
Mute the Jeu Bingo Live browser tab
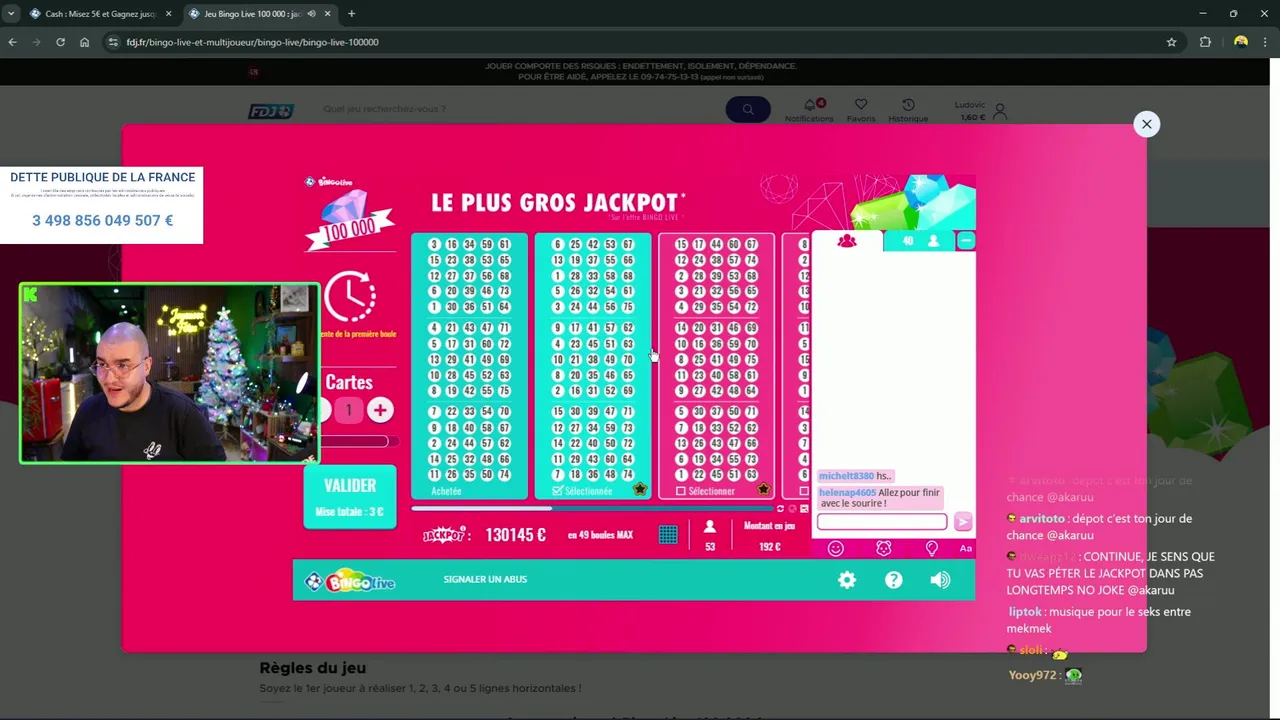coord(313,14)
